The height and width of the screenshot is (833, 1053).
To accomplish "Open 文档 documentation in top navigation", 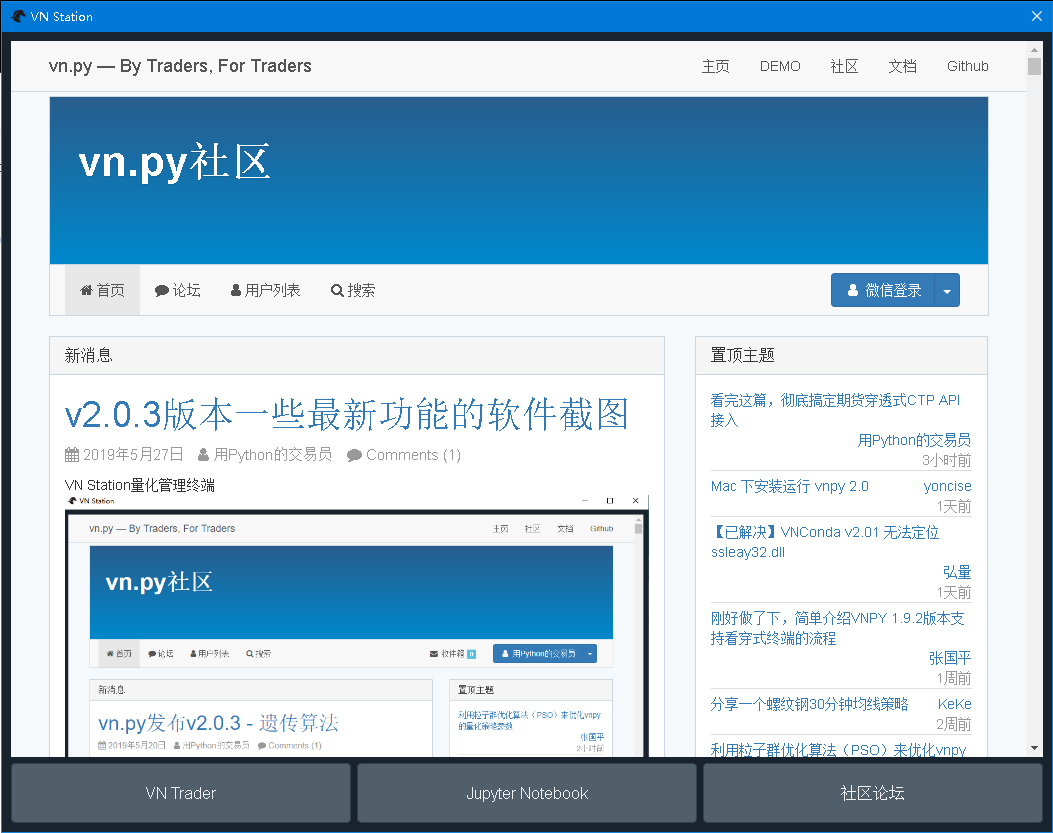I will click(902, 66).
